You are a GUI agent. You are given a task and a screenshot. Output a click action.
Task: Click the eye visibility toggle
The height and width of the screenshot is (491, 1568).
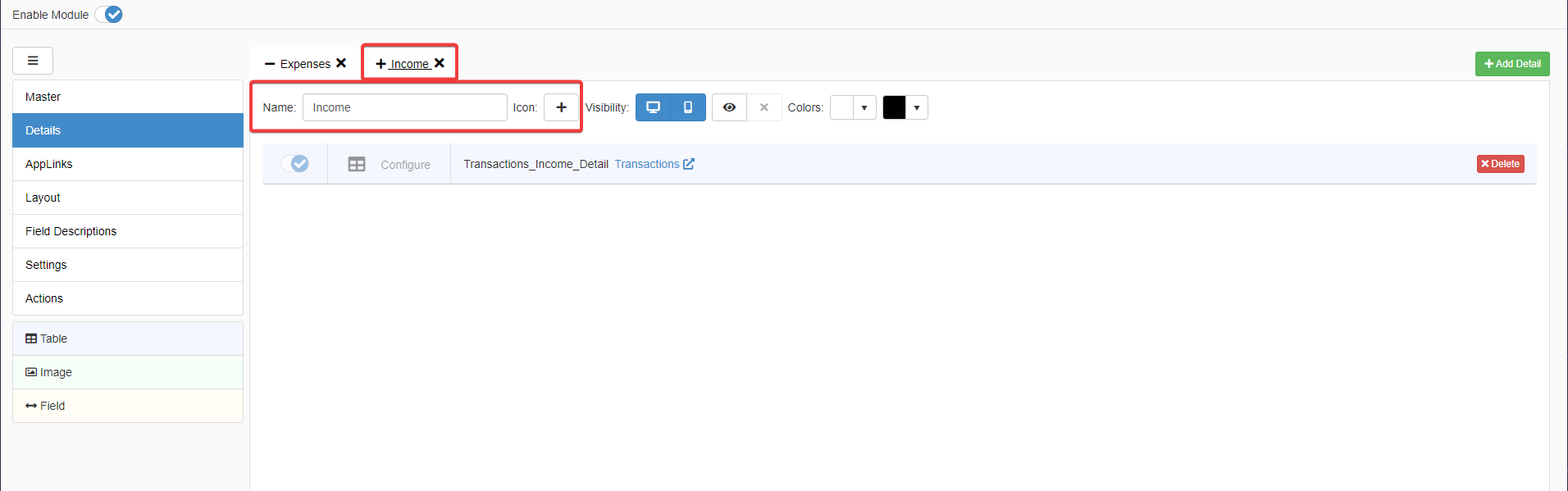coord(729,107)
